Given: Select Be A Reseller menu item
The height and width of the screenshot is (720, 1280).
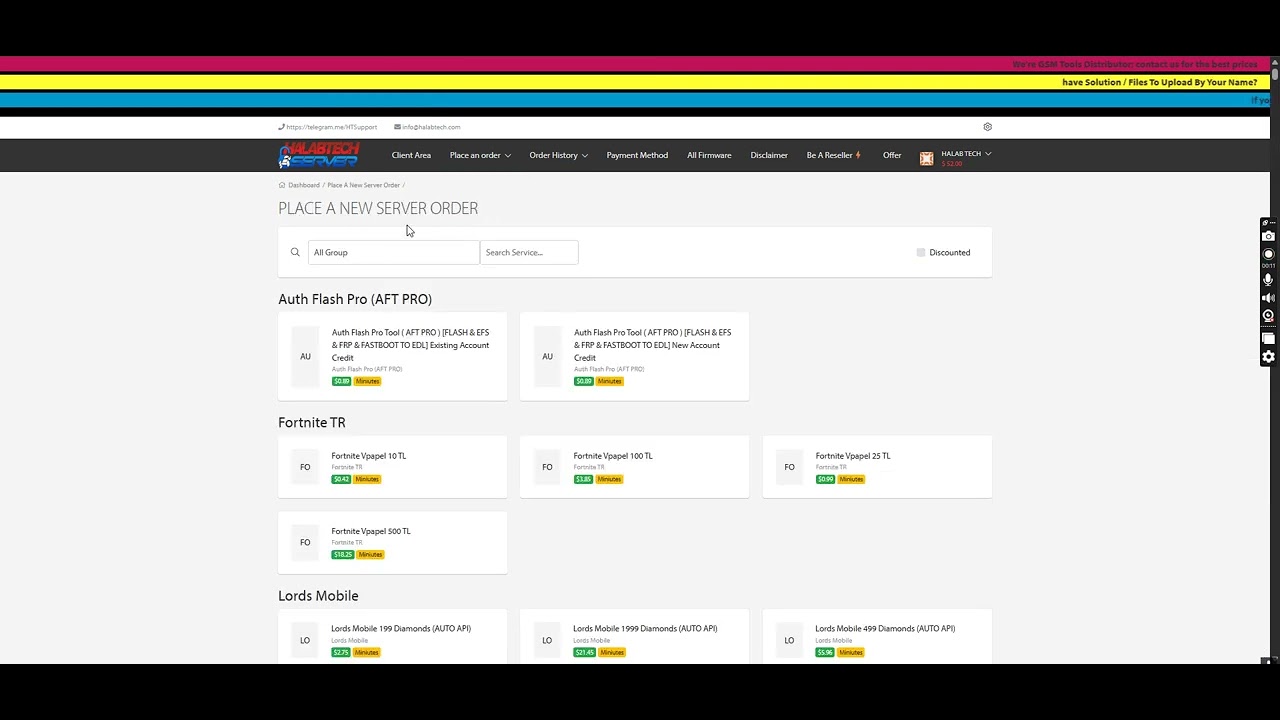Looking at the screenshot, I should pyautogui.click(x=834, y=155).
